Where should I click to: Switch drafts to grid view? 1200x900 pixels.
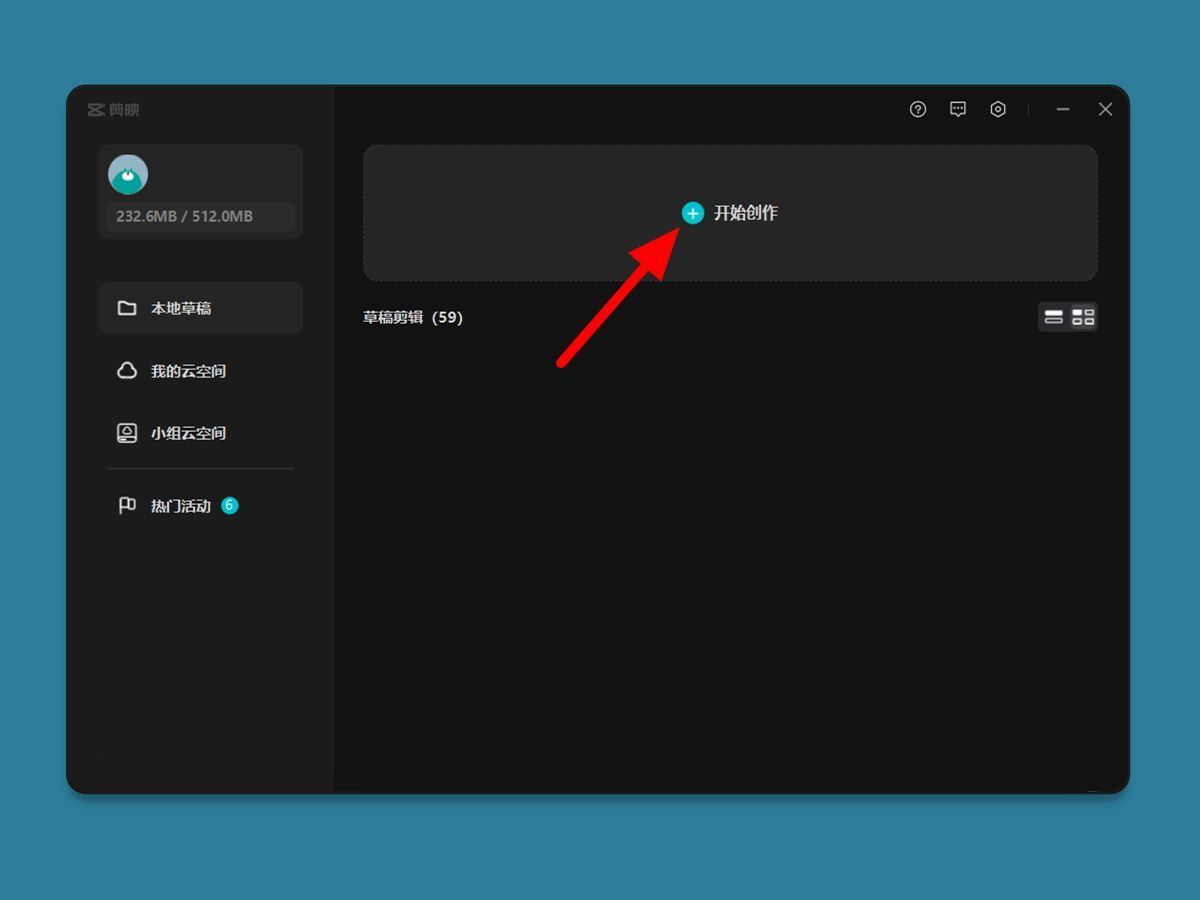tap(1083, 317)
